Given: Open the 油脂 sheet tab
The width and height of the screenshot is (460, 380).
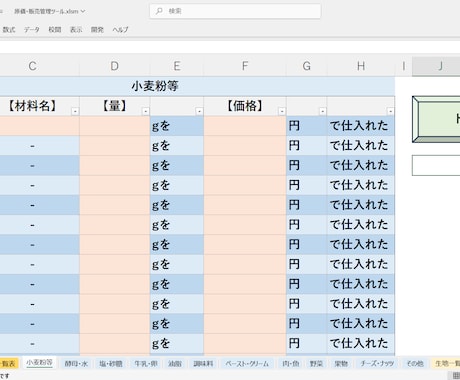Looking at the screenshot, I should (x=175, y=364).
